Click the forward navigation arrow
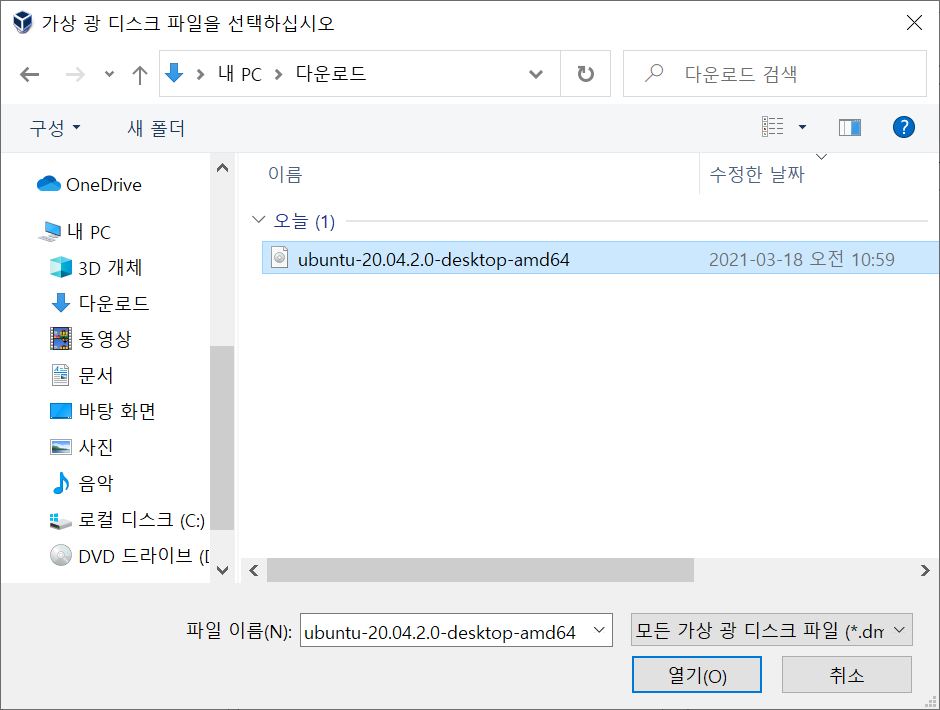The height and width of the screenshot is (710, 940). point(75,74)
